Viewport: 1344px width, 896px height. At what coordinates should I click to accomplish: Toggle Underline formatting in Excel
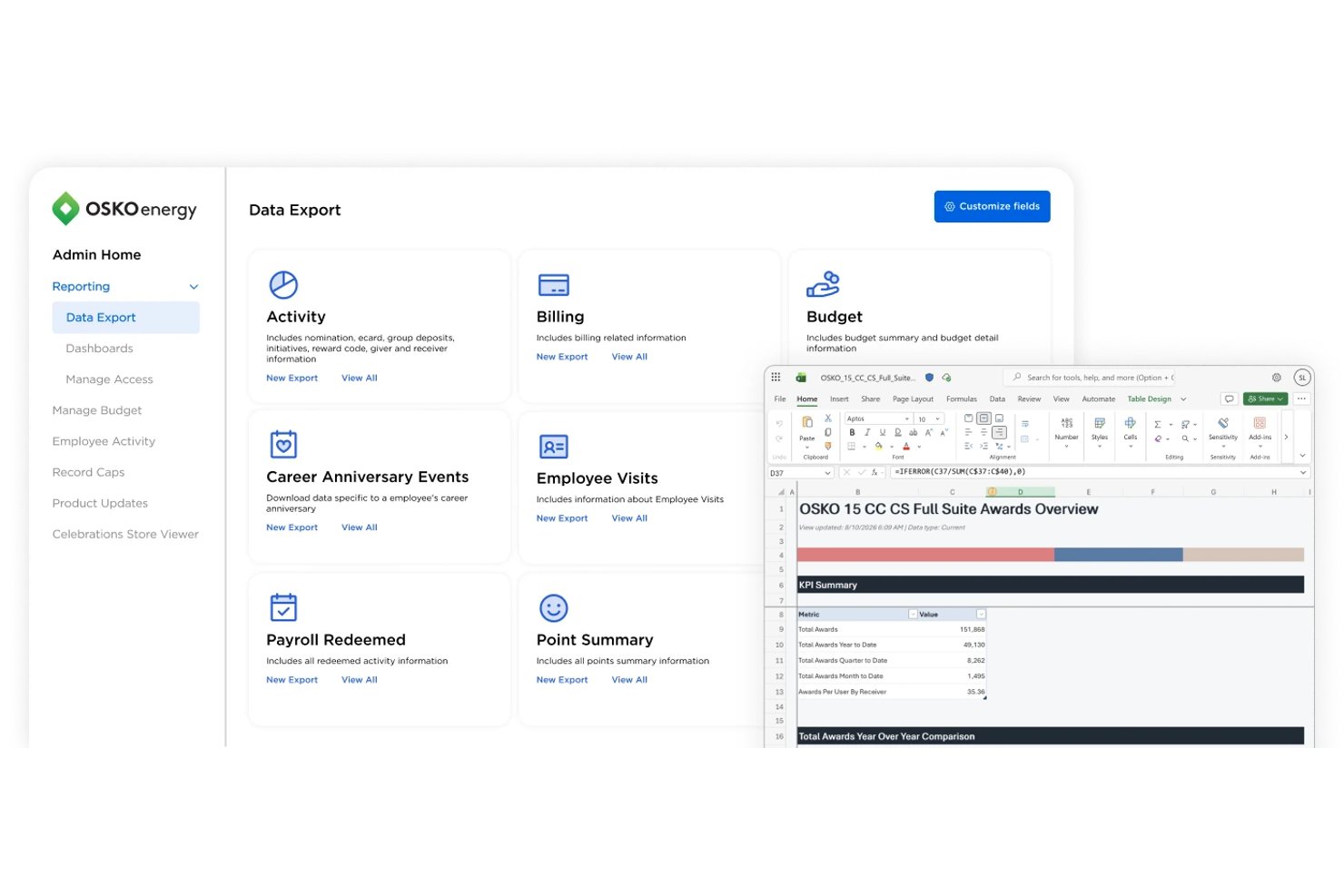point(883,432)
